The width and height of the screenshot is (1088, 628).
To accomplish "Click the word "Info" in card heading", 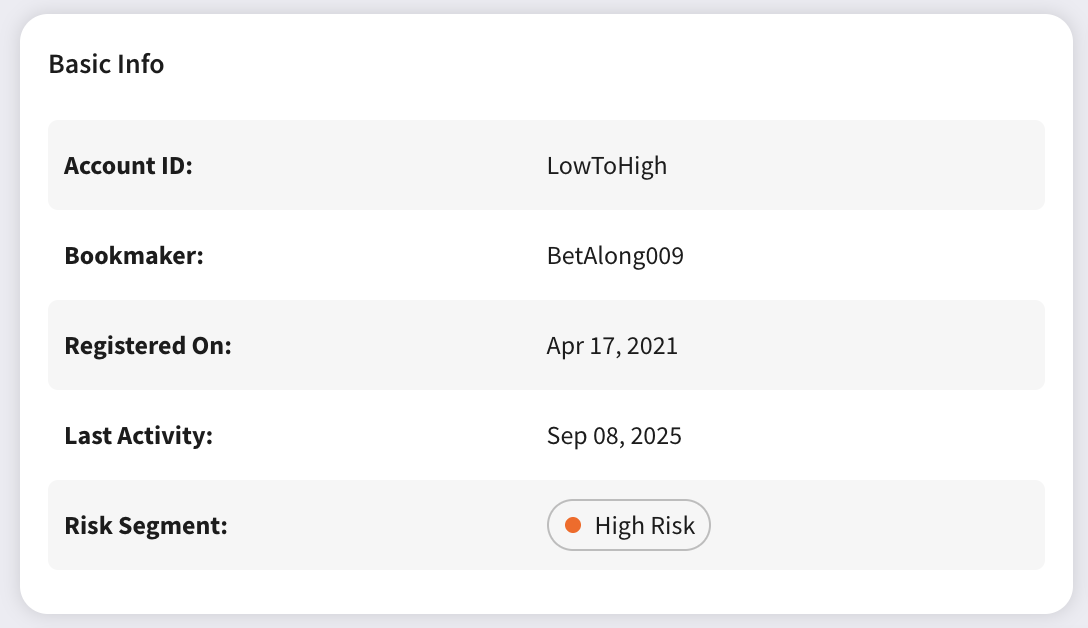I will (x=141, y=64).
